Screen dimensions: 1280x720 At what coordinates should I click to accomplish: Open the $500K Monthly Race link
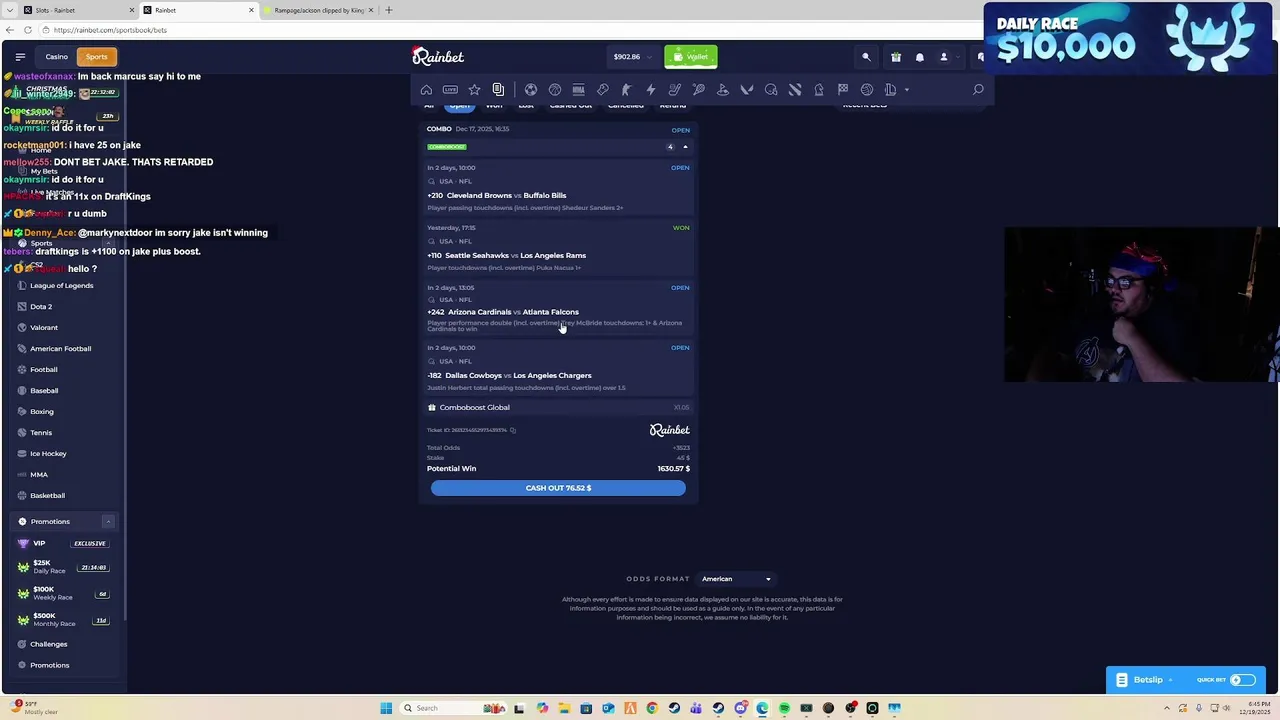pyautogui.click(x=62, y=620)
